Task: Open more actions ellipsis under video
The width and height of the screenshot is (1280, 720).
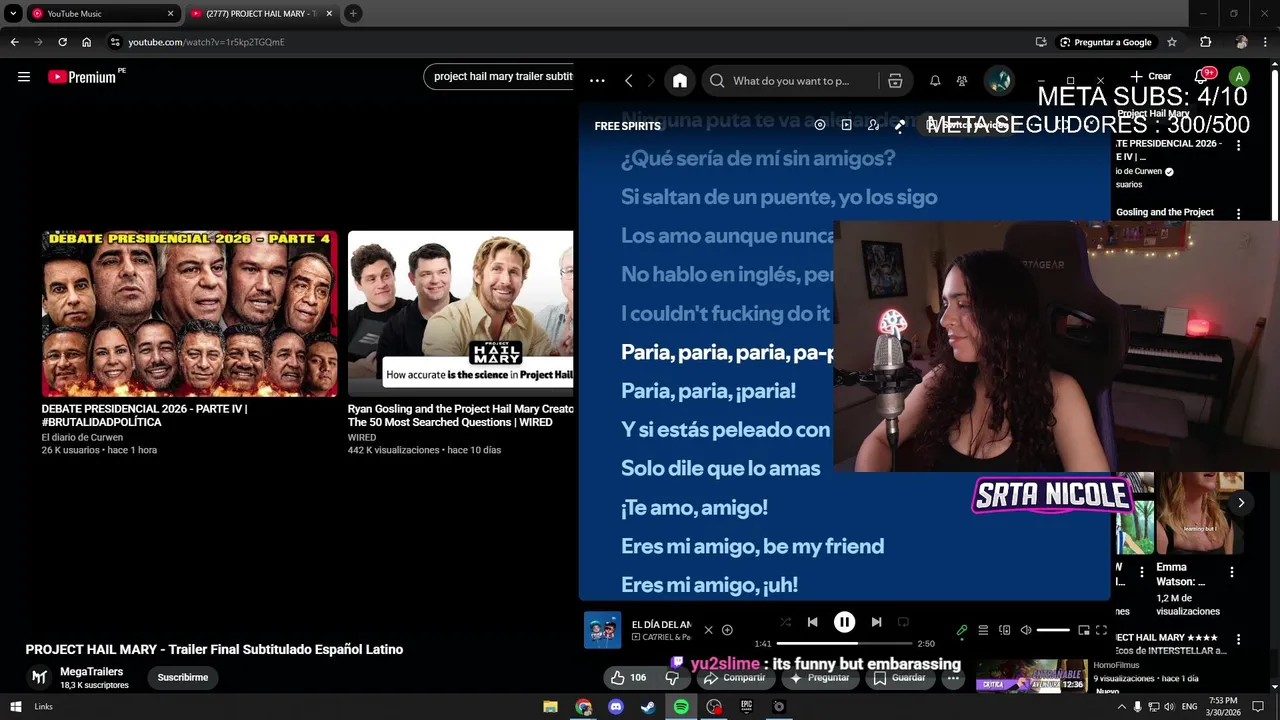Action: point(953,678)
